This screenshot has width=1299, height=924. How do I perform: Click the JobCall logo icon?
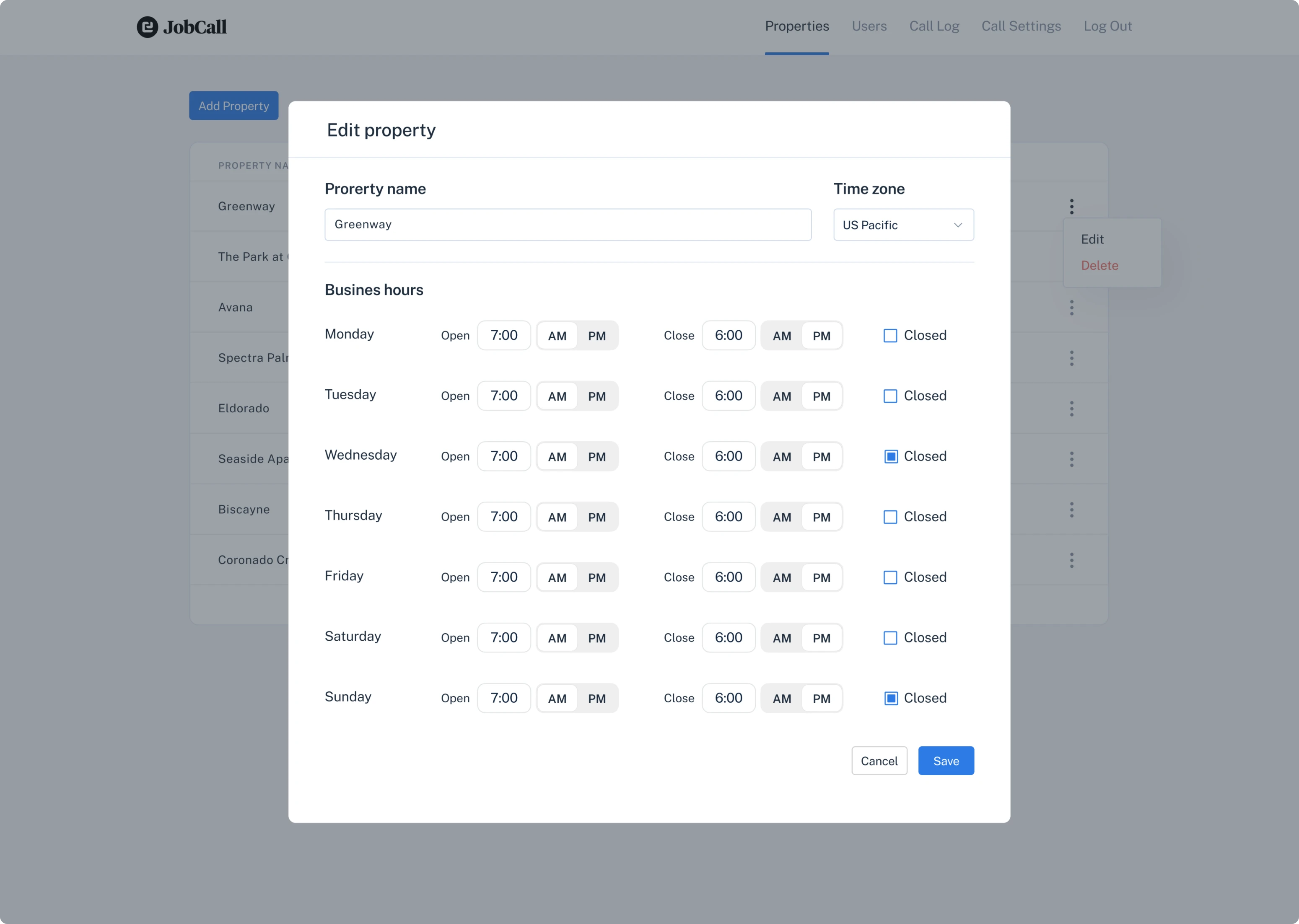tap(148, 27)
